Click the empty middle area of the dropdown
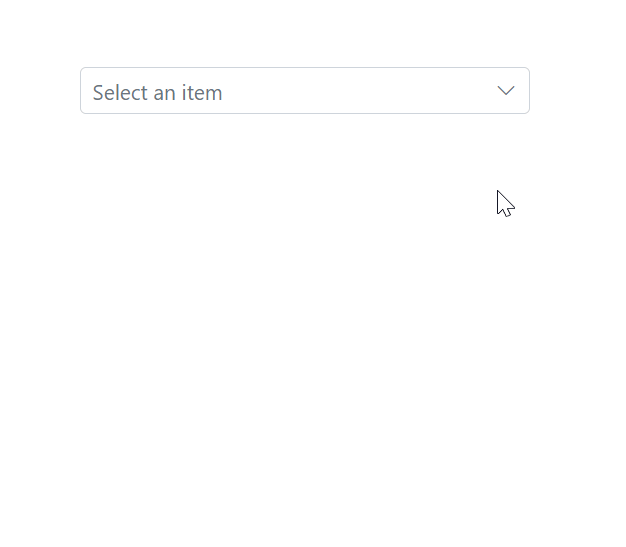 [x=350, y=91]
